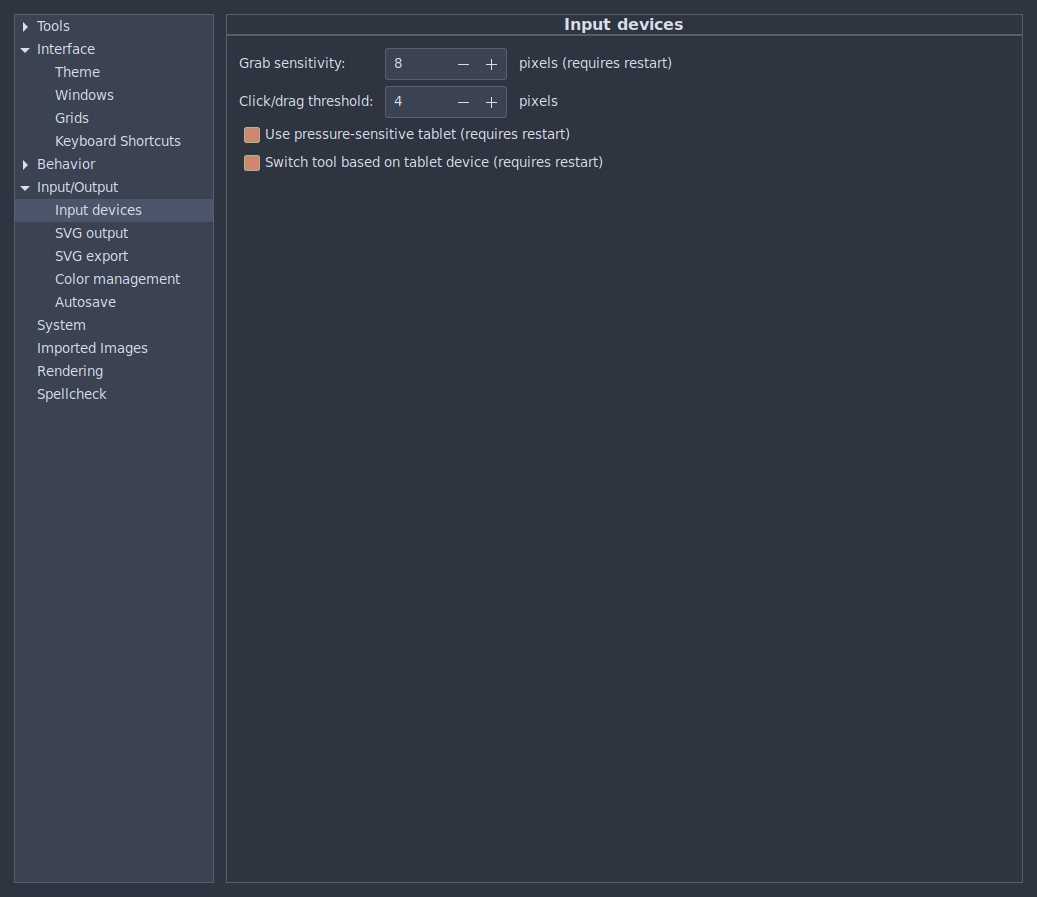Click the Click/drag threshold value field

click(x=418, y=102)
